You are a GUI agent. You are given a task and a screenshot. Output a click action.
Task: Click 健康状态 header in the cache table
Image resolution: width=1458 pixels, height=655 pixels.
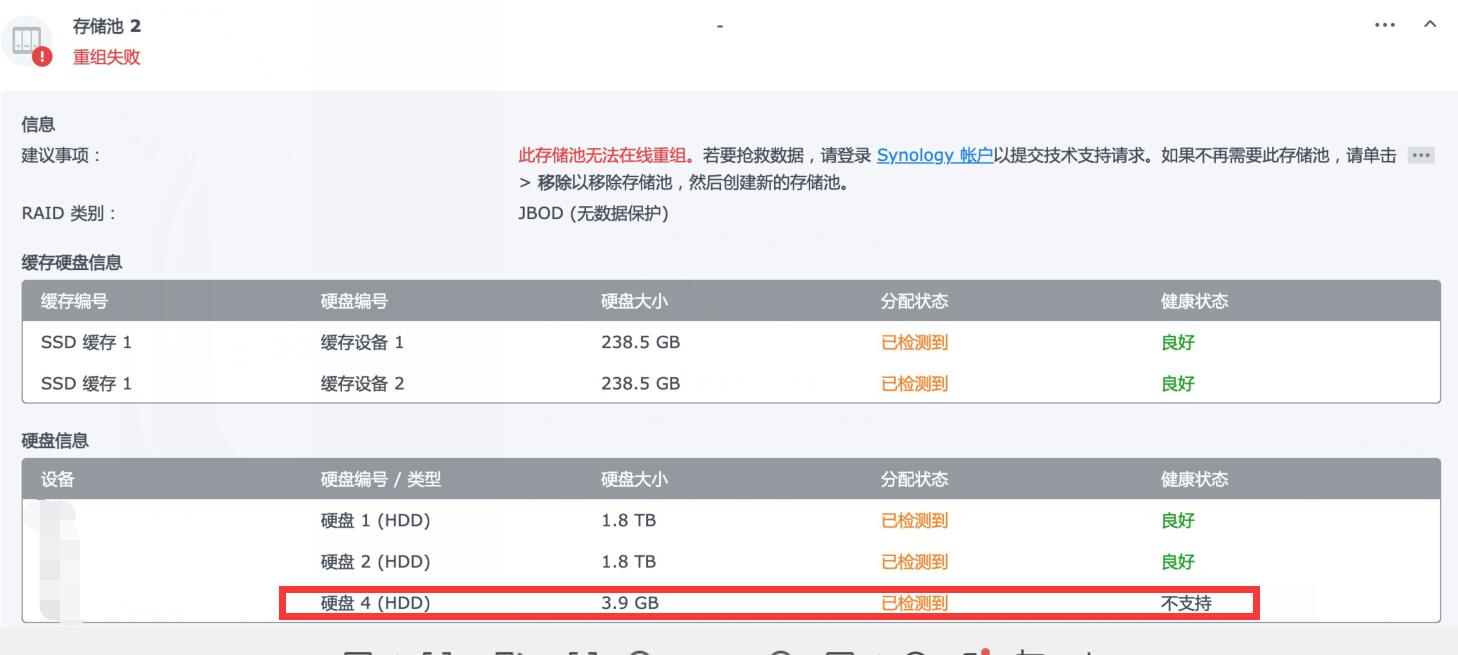(1194, 301)
